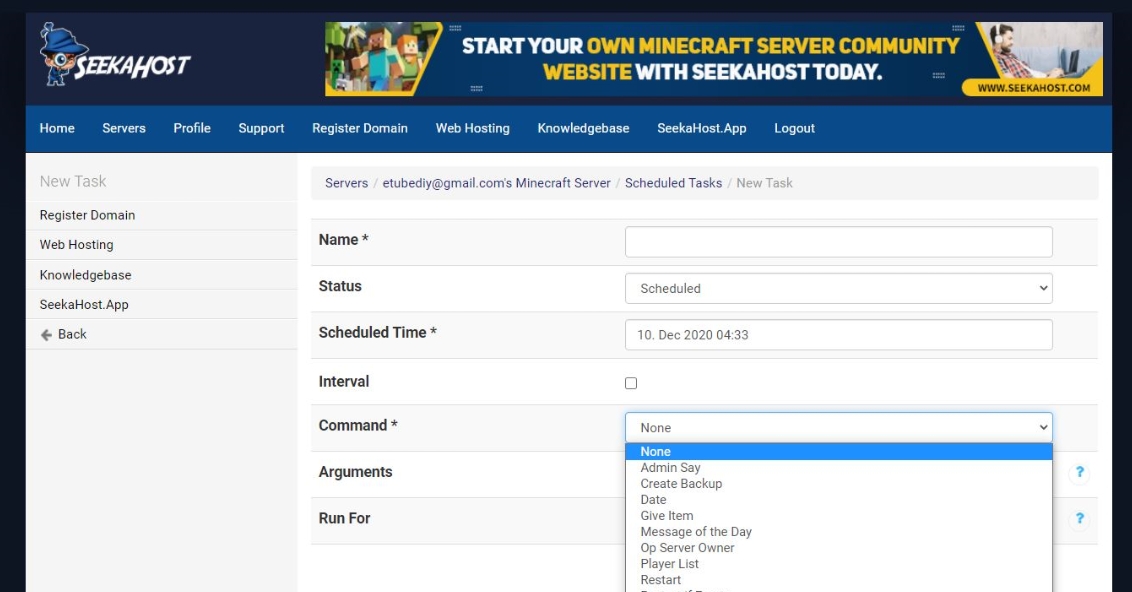1132x592 pixels.
Task: Click the New Task sidebar heading
Action: pyautogui.click(x=73, y=181)
